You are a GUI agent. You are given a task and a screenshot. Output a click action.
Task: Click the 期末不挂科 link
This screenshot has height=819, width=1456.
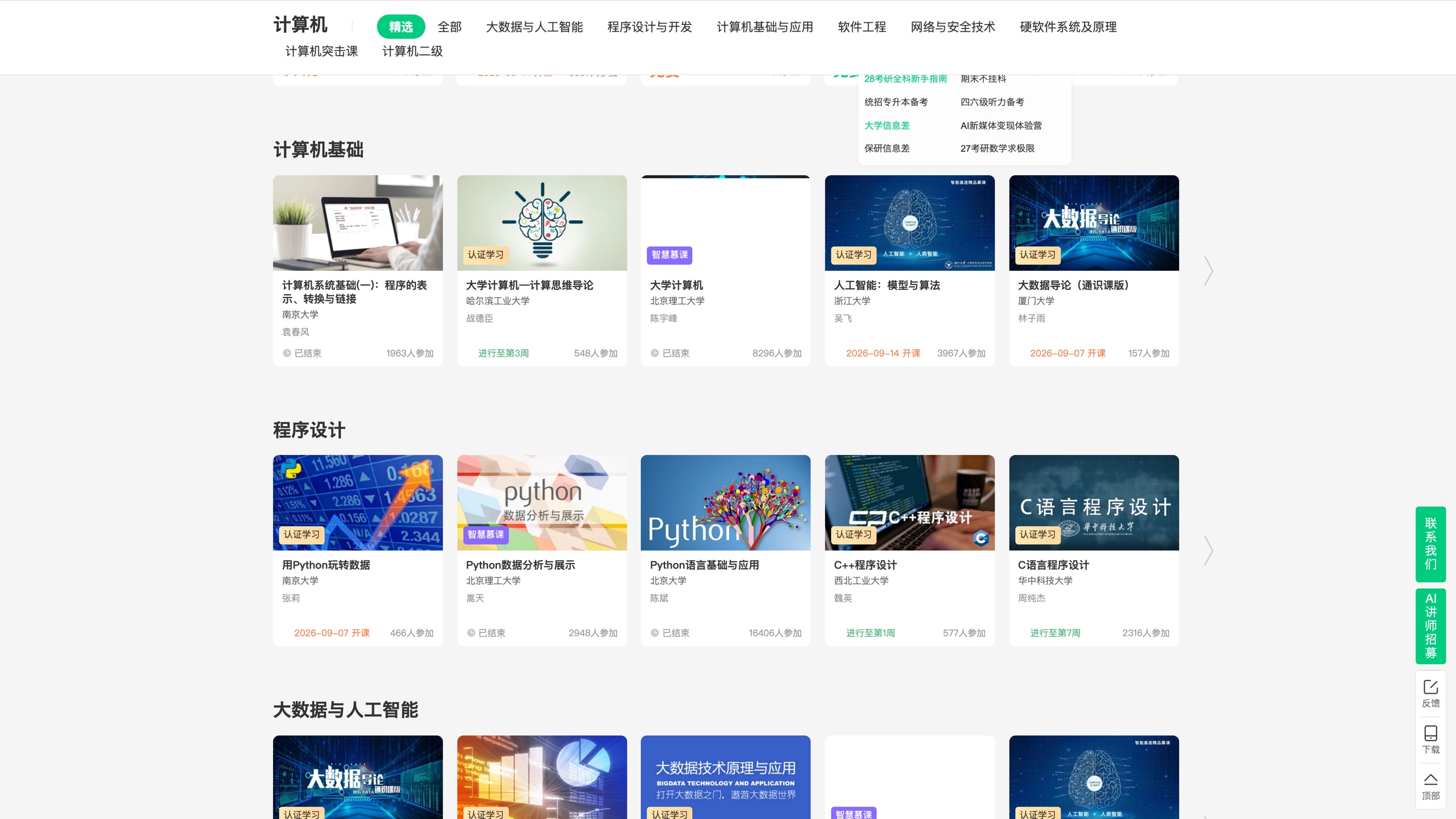click(x=983, y=79)
